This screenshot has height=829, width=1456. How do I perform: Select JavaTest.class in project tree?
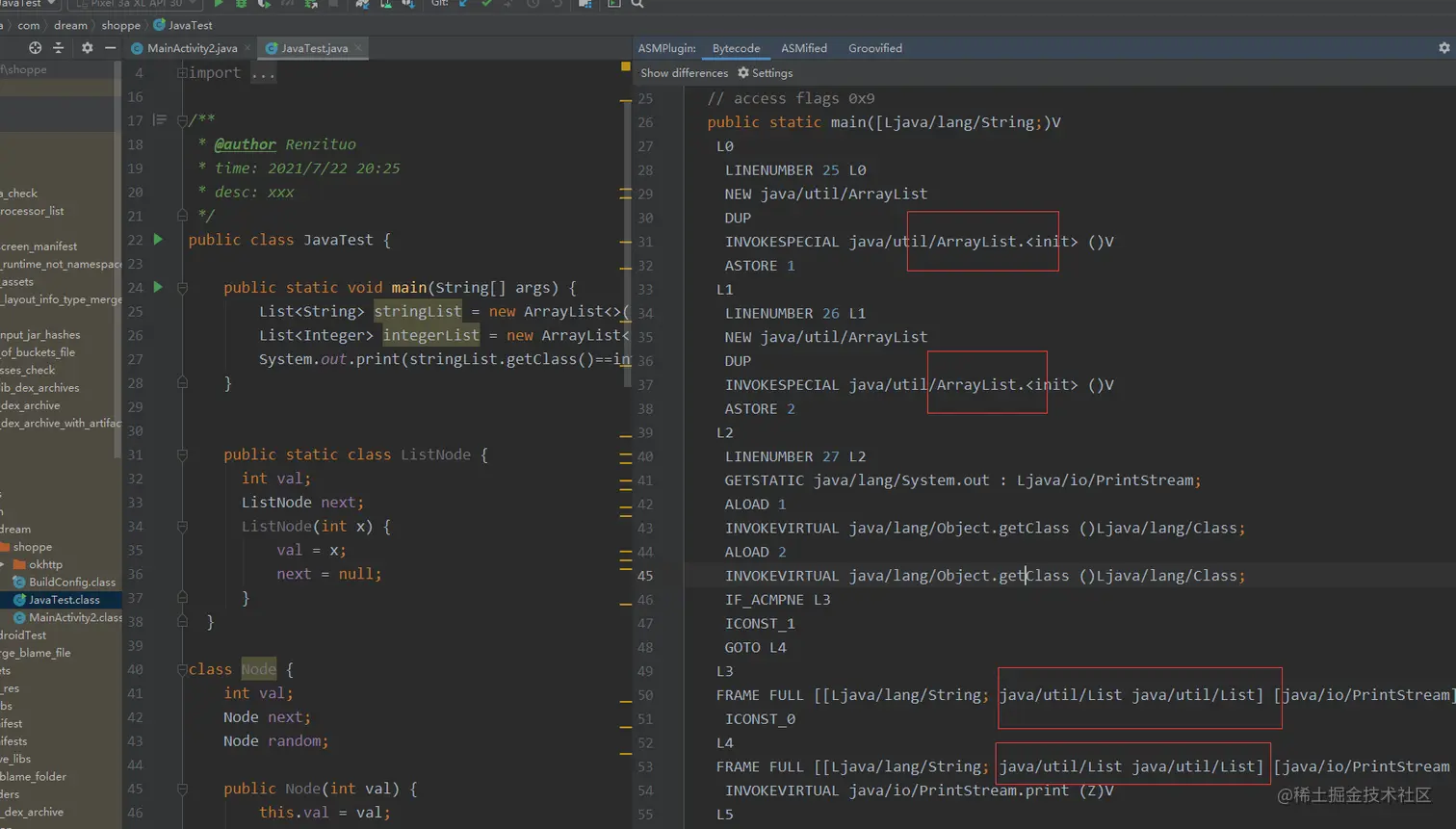61,600
